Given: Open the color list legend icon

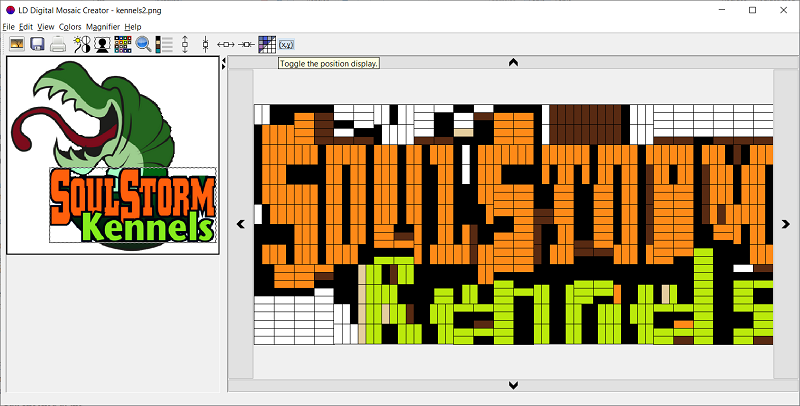Looking at the screenshot, I should click(164, 44).
